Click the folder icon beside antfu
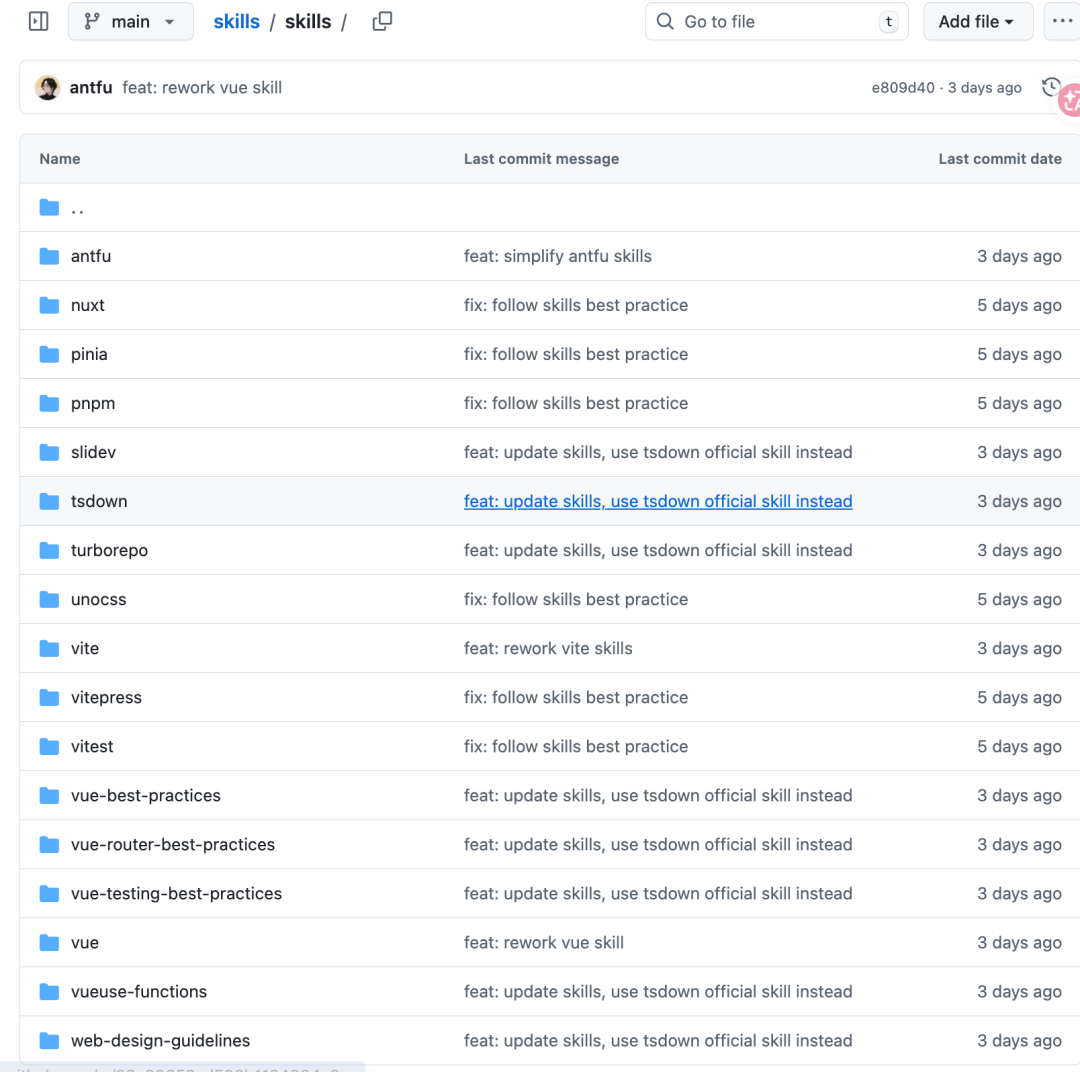The height and width of the screenshot is (1072, 1080). 49,256
